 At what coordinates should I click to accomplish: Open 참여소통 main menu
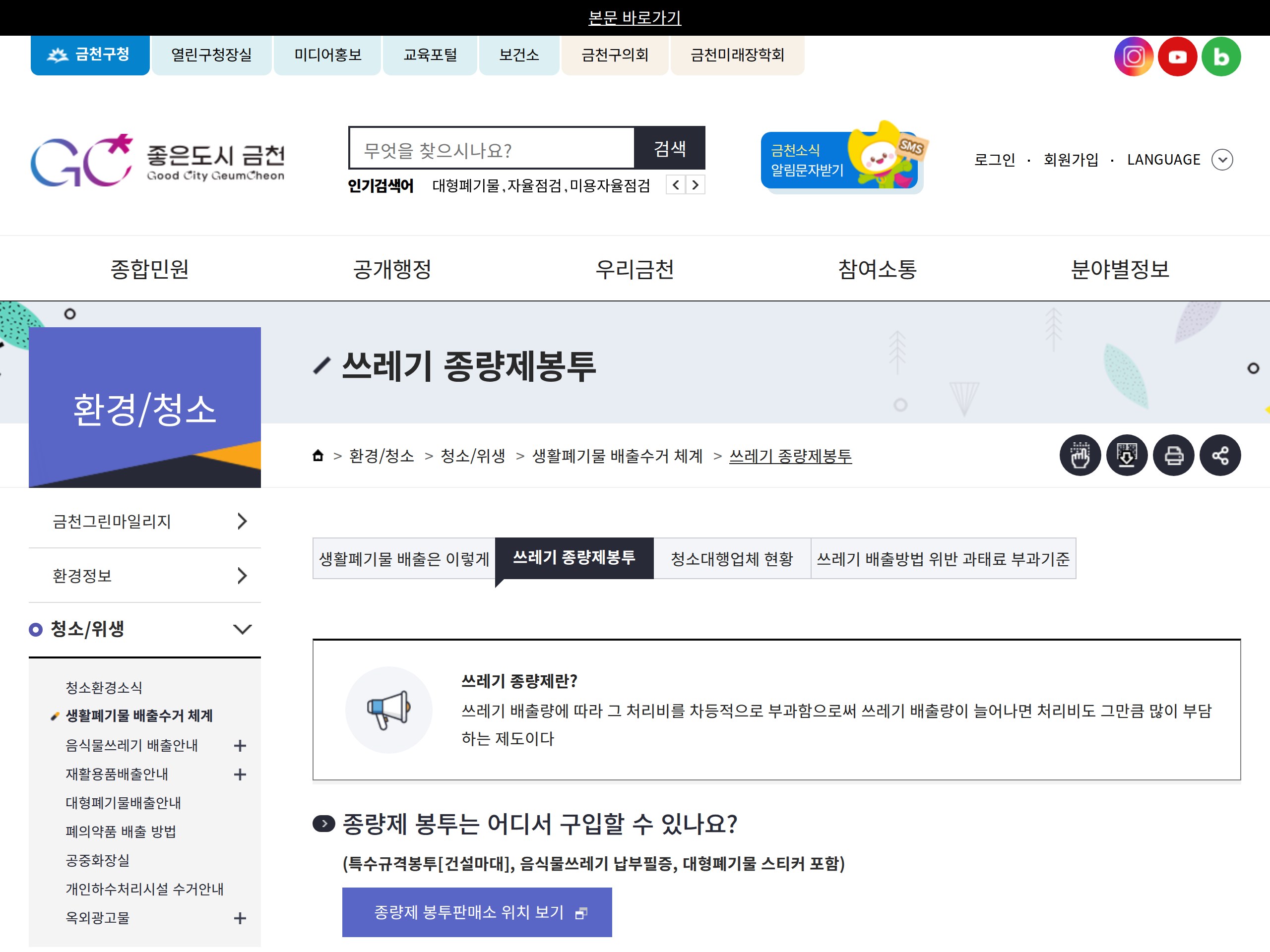tap(877, 269)
